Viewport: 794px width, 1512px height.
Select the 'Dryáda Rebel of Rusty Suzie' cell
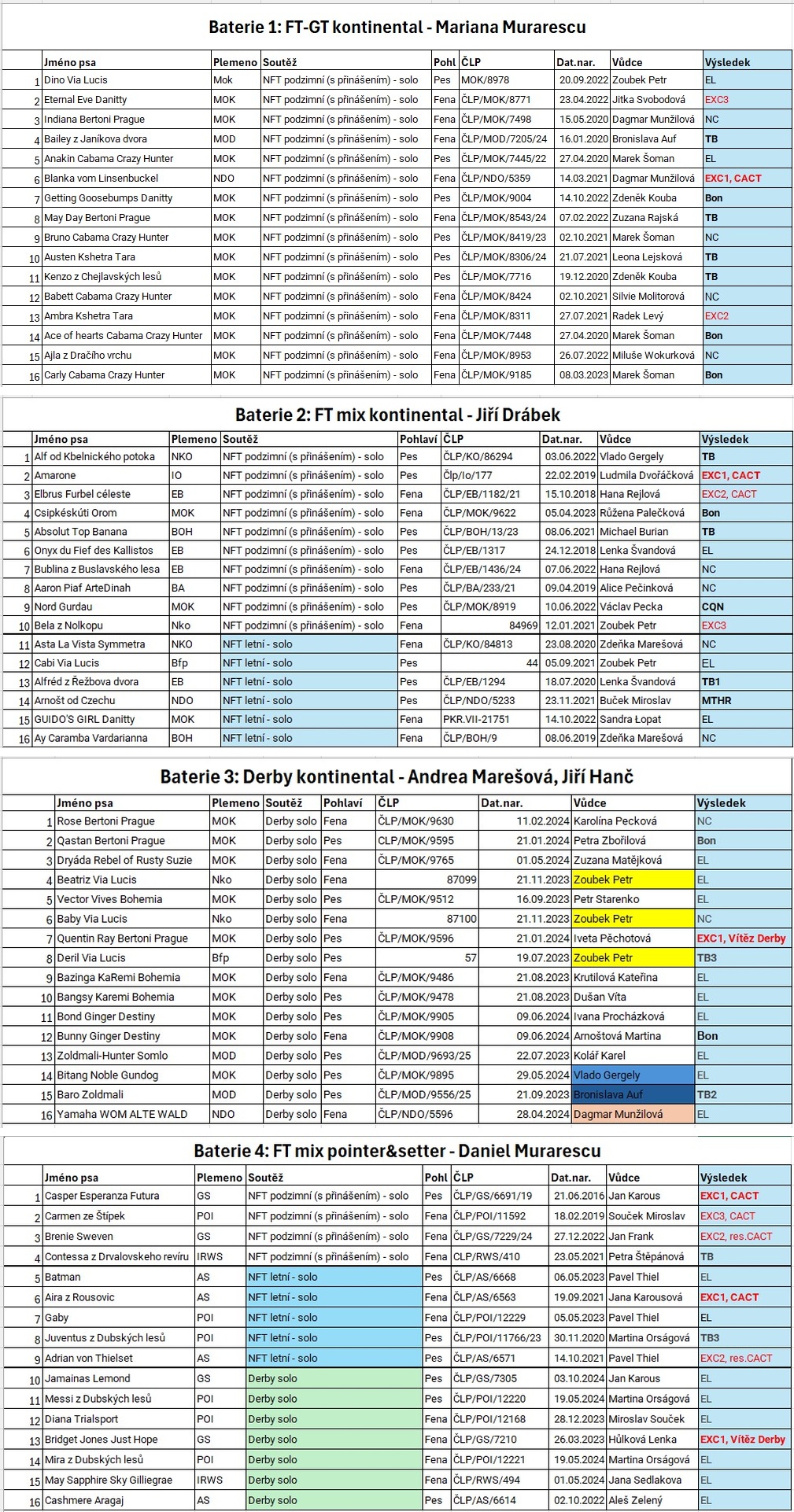tap(131, 861)
